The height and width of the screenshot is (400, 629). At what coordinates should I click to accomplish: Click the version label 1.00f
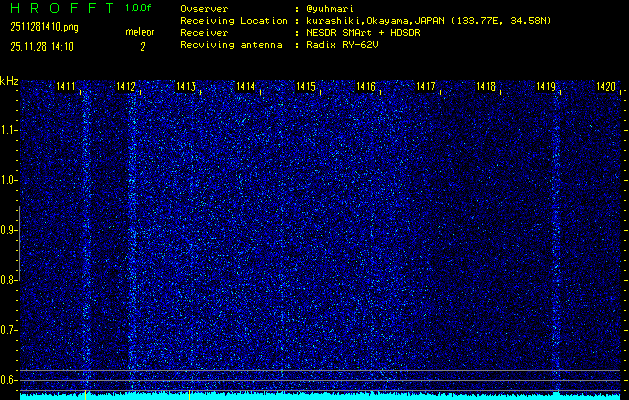coord(138,8)
